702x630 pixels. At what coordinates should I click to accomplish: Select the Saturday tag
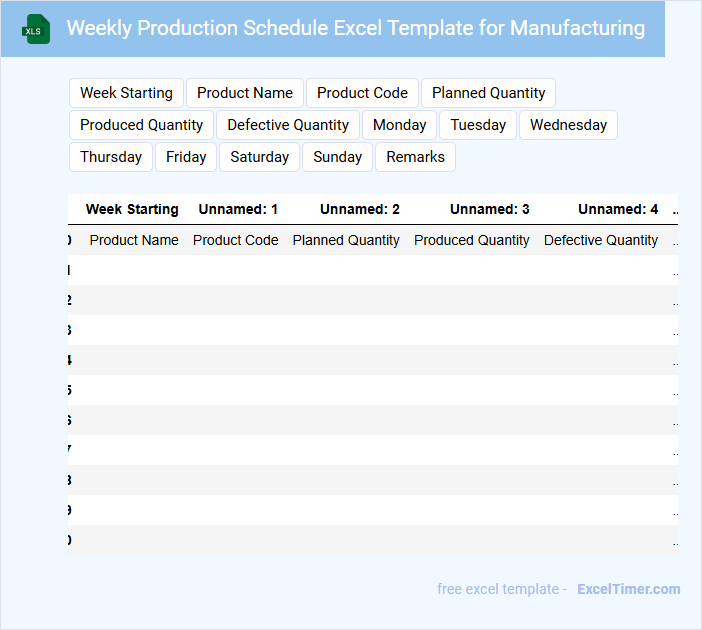click(259, 157)
